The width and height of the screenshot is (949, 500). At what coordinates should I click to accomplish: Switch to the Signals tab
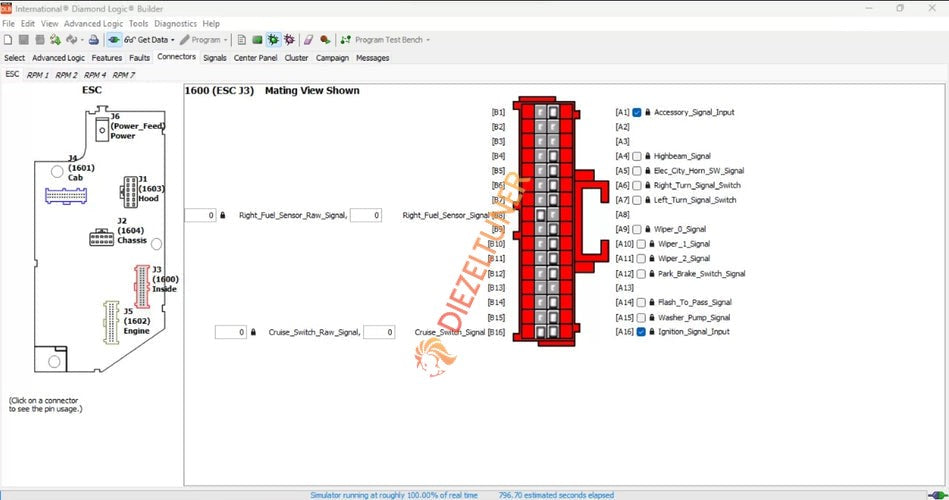215,58
